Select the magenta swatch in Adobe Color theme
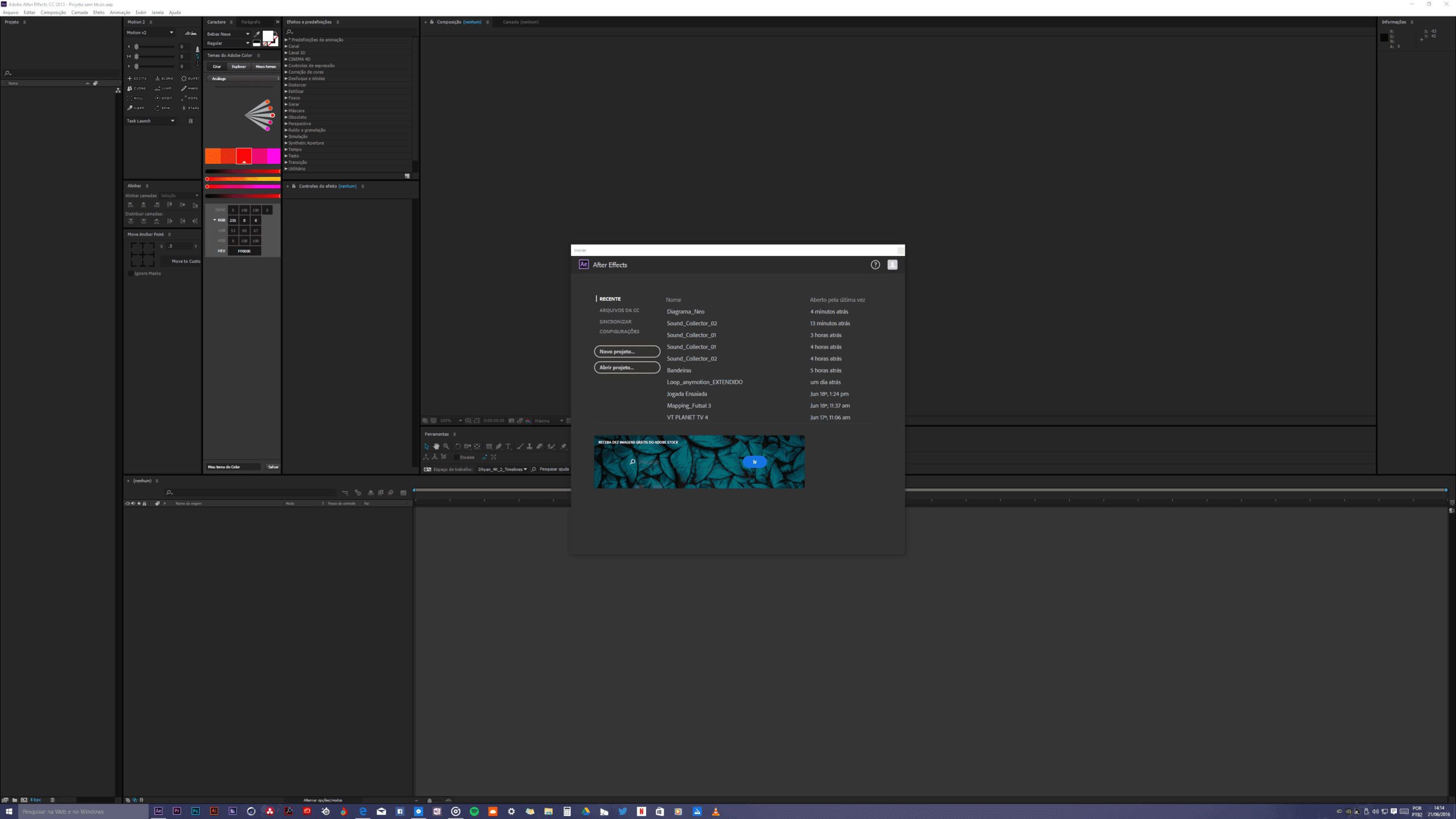The height and width of the screenshot is (819, 1456). 274,156
